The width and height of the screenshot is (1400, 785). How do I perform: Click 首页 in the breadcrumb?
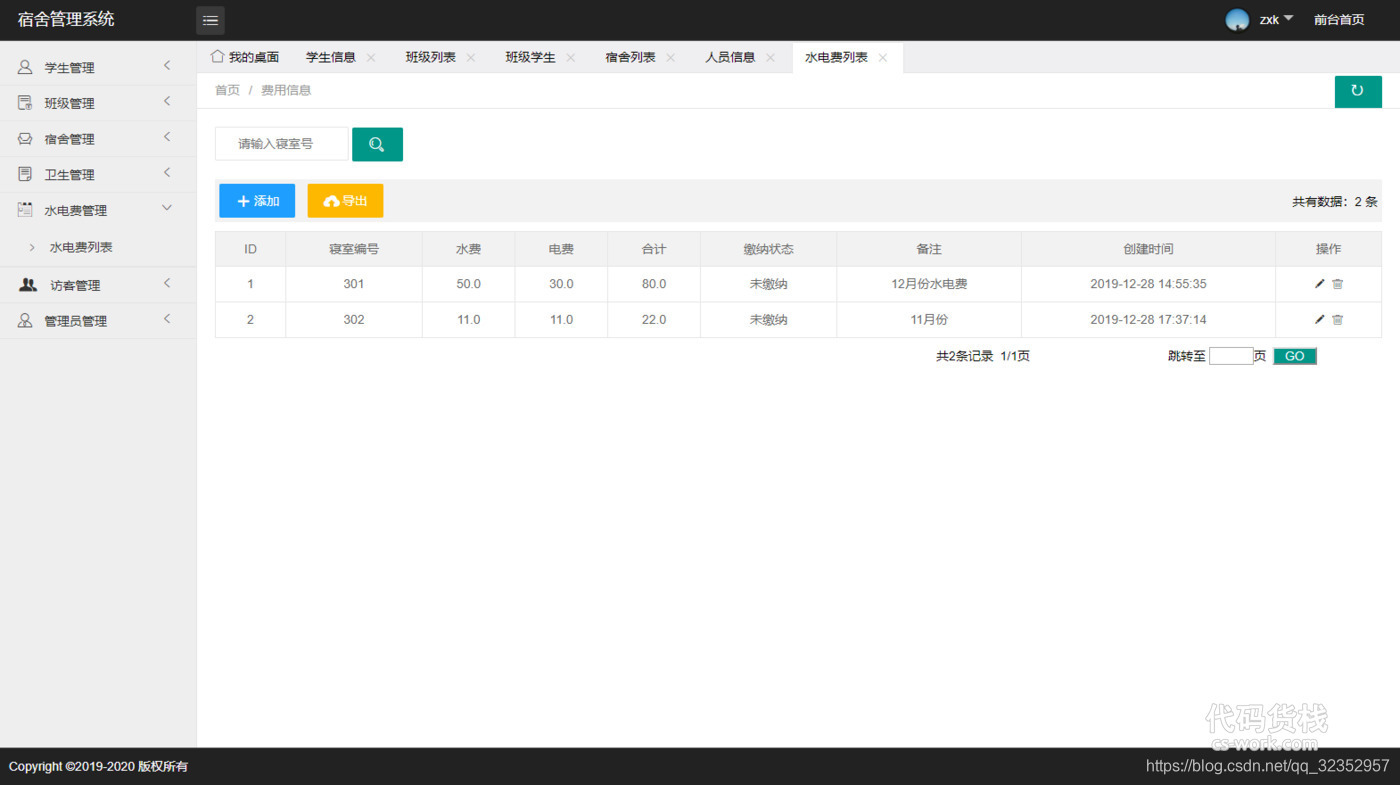pos(228,90)
